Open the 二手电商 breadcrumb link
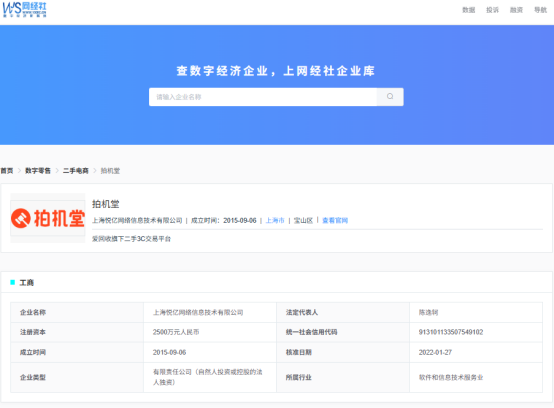 76,171
